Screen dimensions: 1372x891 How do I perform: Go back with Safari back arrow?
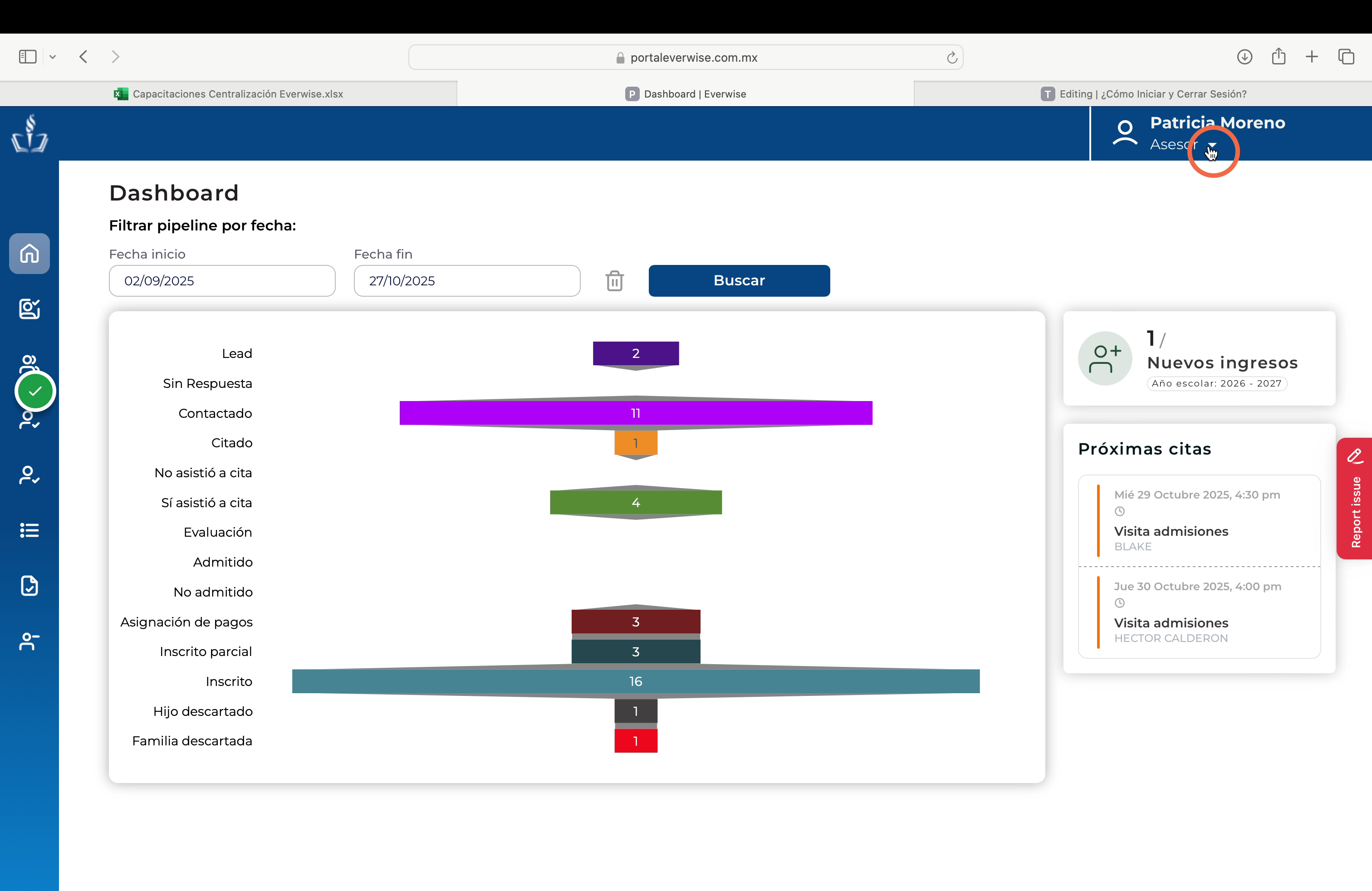click(x=83, y=56)
